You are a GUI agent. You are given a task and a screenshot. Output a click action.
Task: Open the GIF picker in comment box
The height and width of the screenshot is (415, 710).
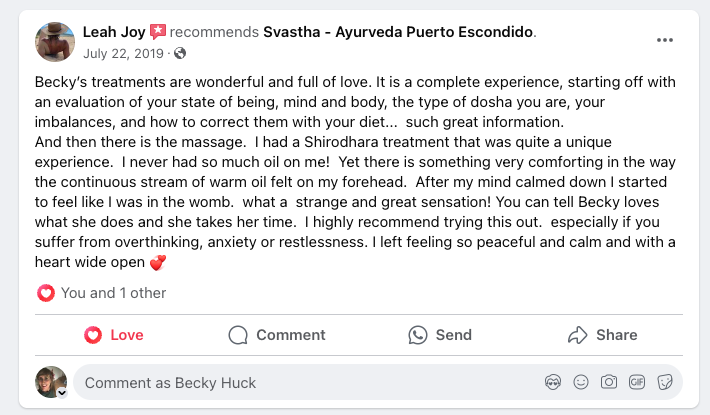pyautogui.click(x=636, y=382)
